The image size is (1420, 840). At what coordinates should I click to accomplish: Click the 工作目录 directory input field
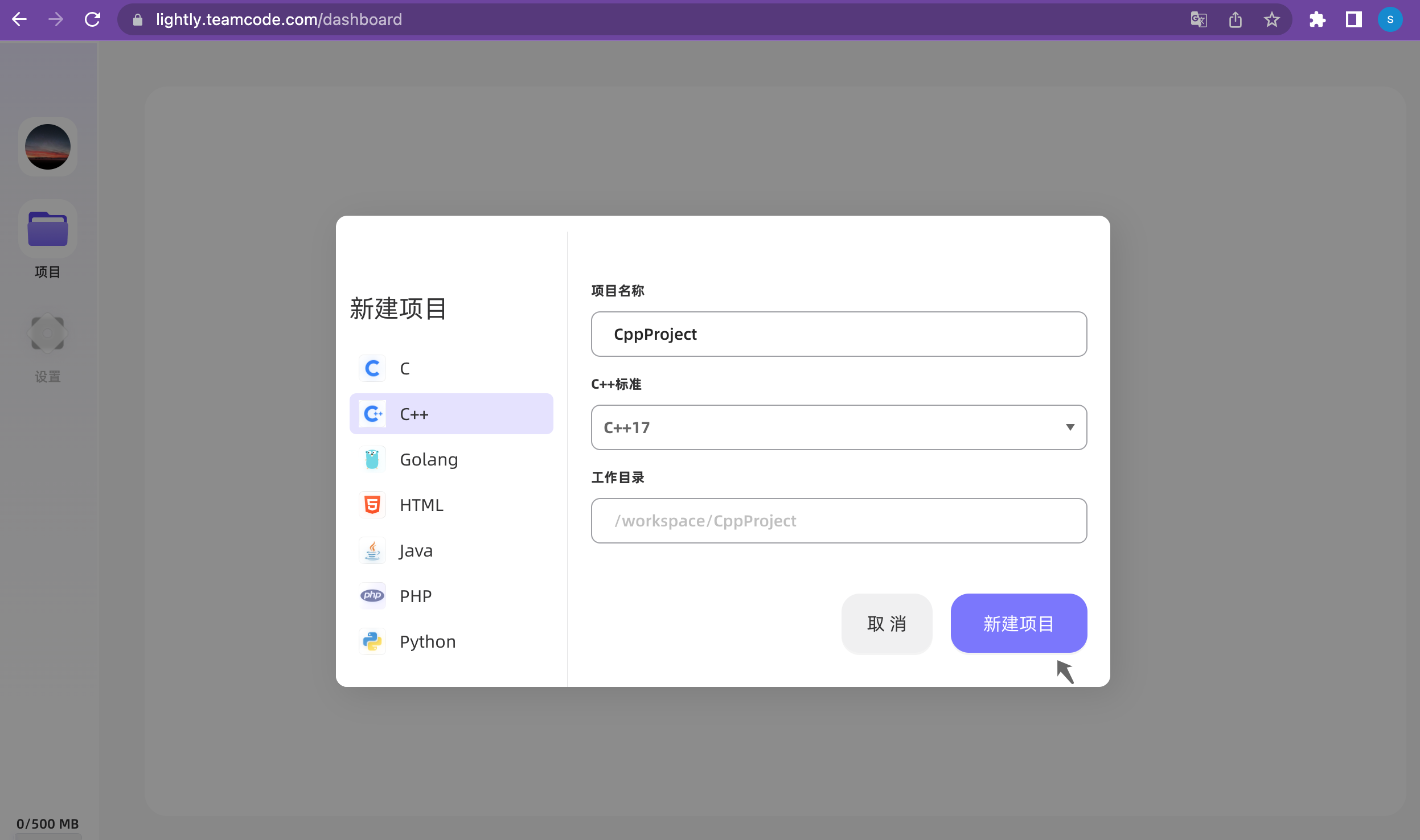click(x=838, y=520)
